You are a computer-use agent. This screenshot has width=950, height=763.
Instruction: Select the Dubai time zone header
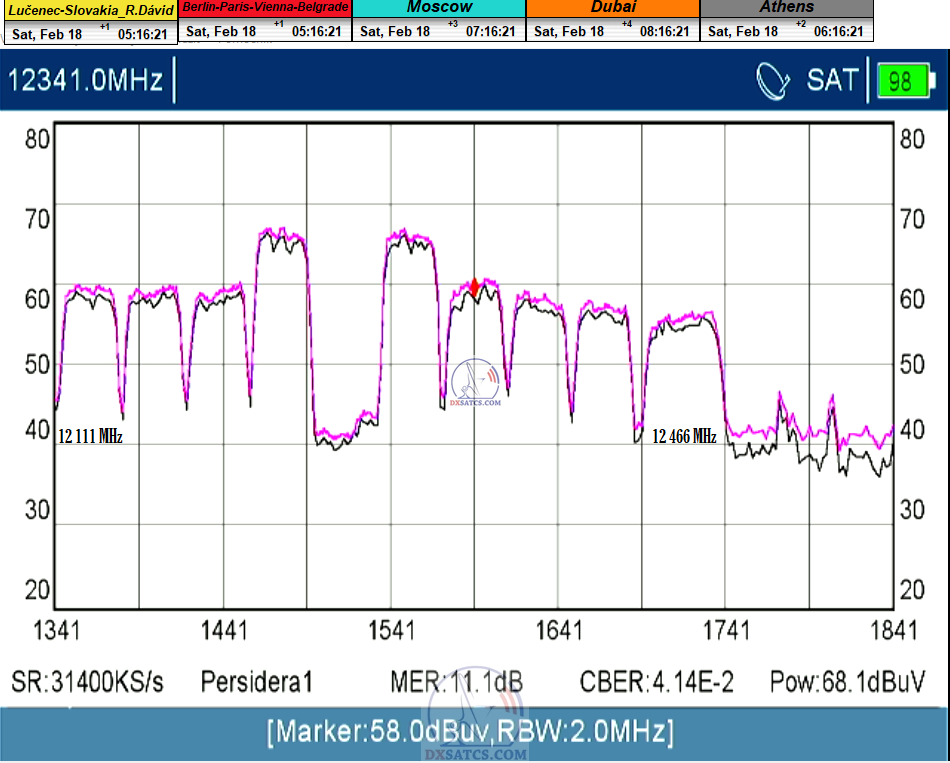point(613,8)
